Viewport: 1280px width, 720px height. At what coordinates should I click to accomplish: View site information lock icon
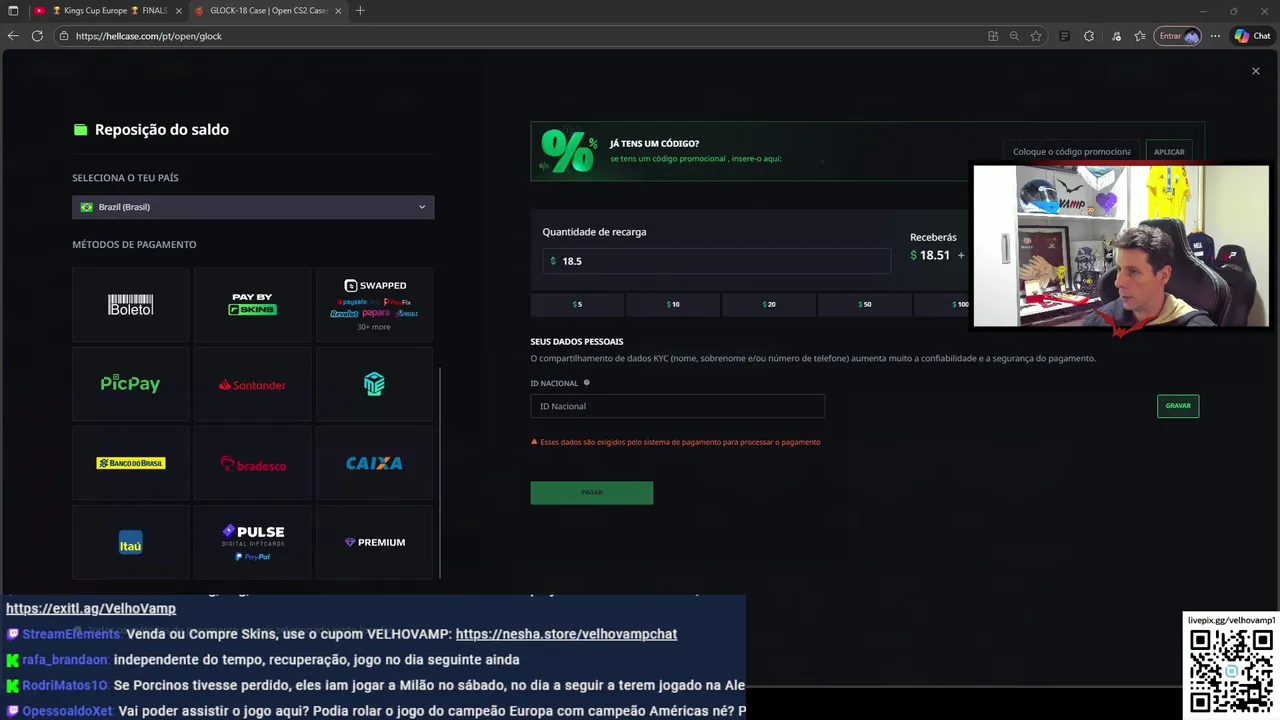tap(64, 36)
